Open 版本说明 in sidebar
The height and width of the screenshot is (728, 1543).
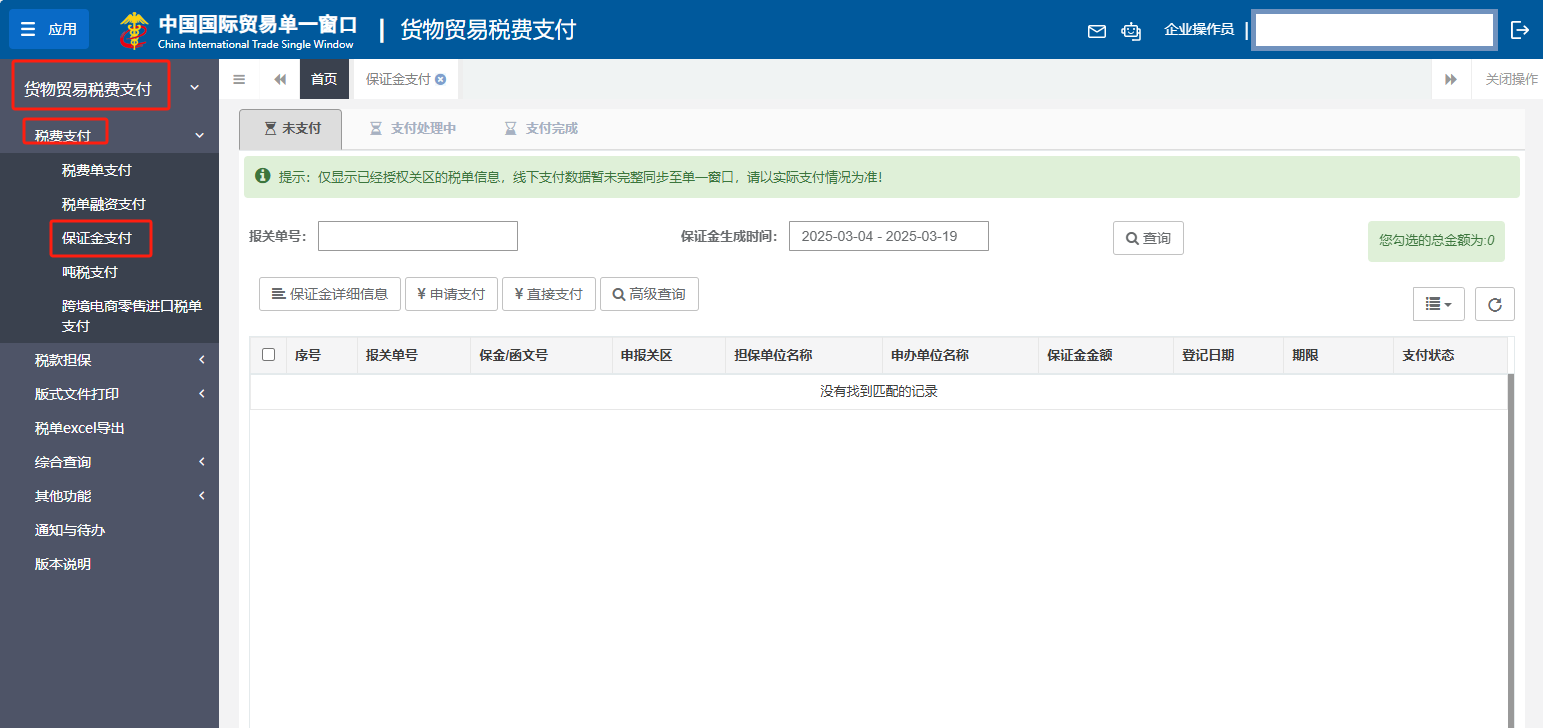click(63, 564)
